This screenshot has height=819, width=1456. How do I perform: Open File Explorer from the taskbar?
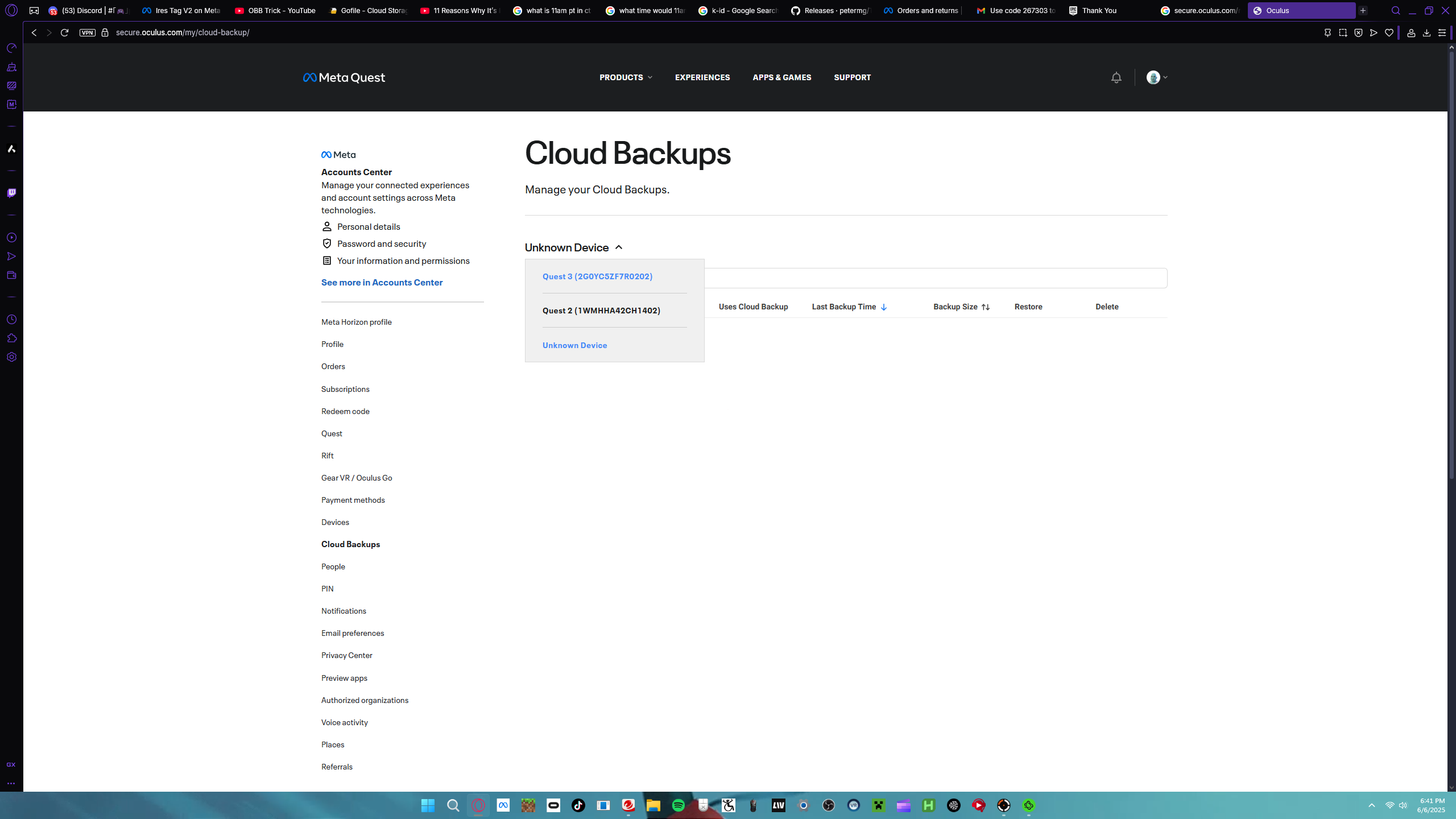point(653,805)
